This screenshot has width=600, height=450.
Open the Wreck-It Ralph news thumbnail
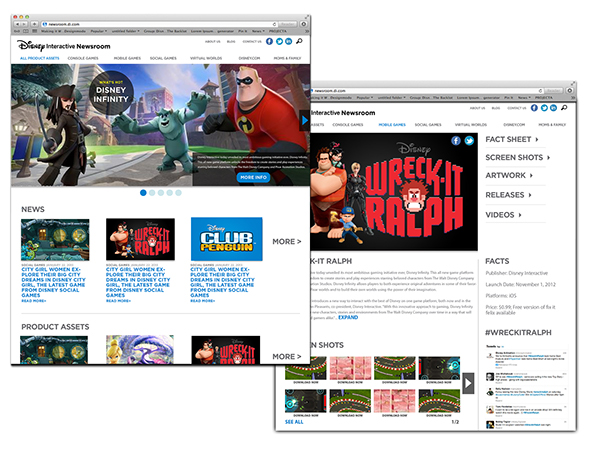(x=140, y=239)
